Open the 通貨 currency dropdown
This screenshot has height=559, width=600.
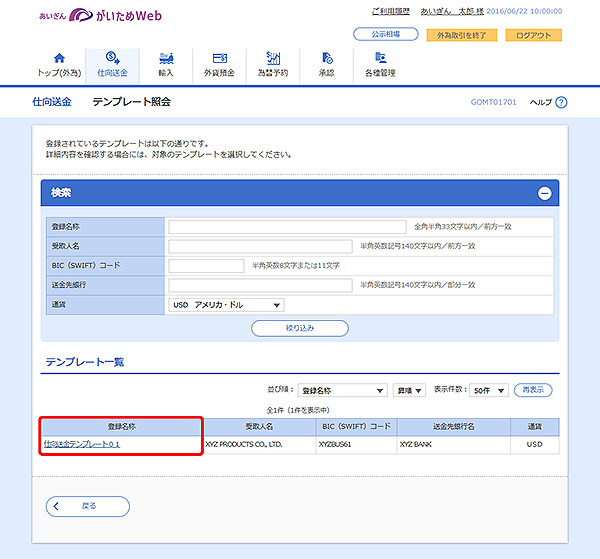[226, 305]
